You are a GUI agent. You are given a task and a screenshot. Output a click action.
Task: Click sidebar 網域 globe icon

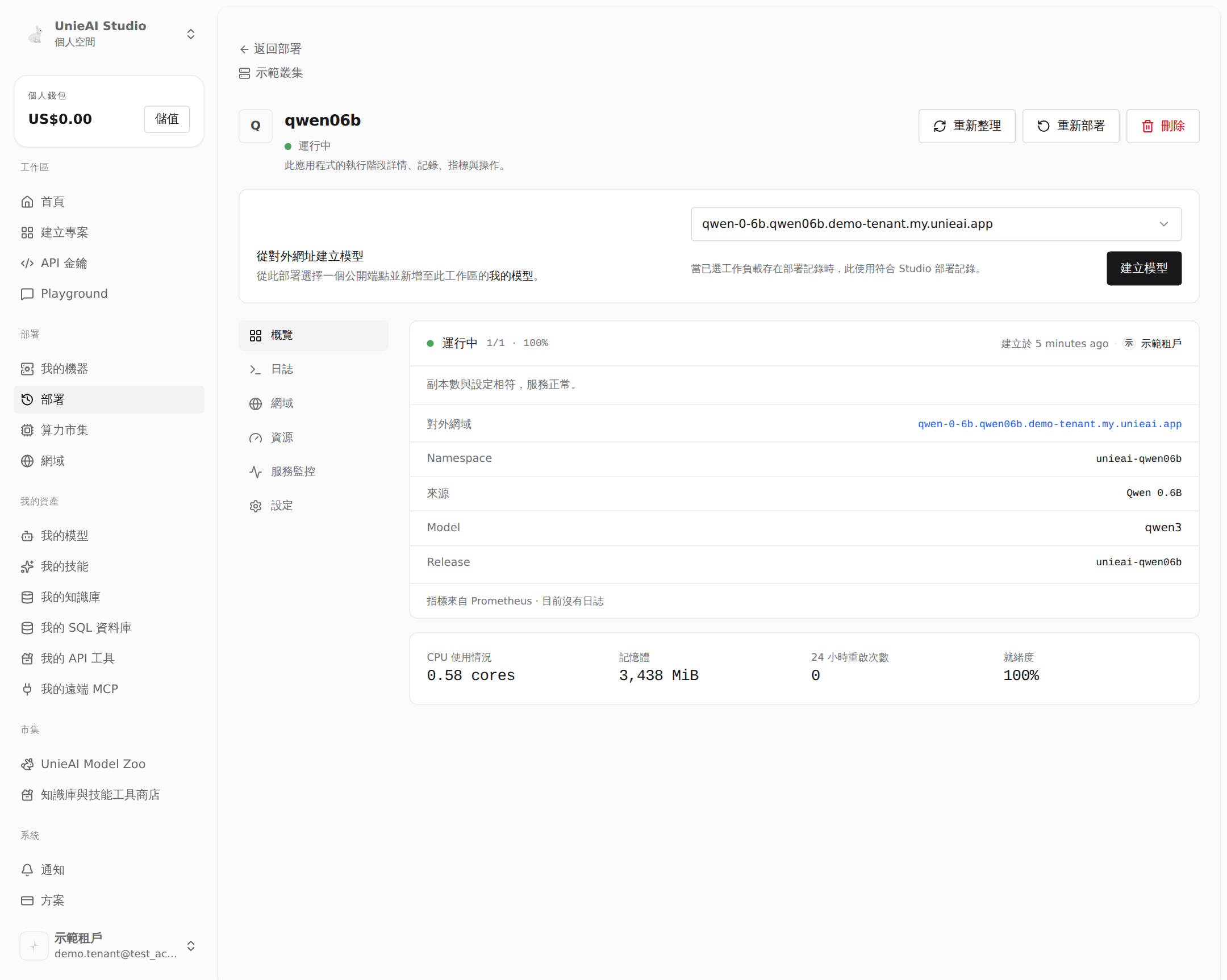click(x=27, y=461)
